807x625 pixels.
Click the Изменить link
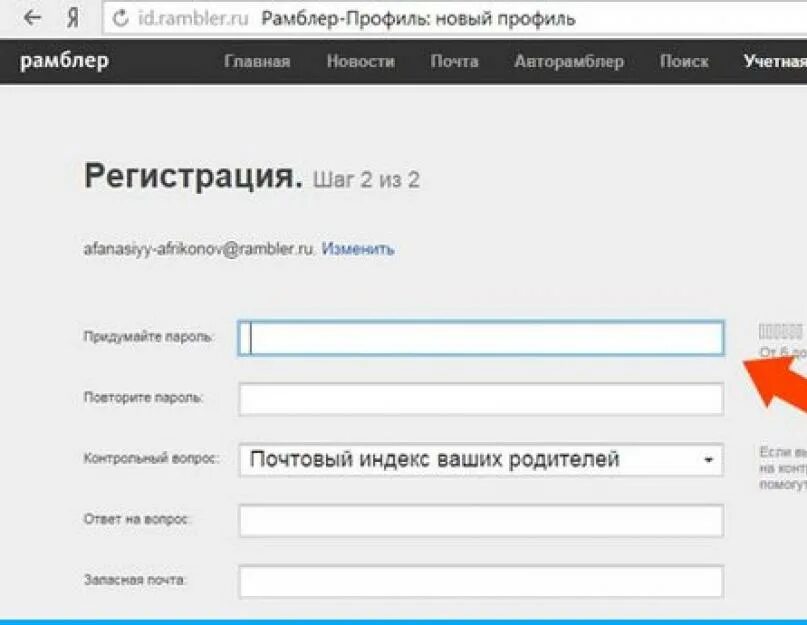(358, 249)
